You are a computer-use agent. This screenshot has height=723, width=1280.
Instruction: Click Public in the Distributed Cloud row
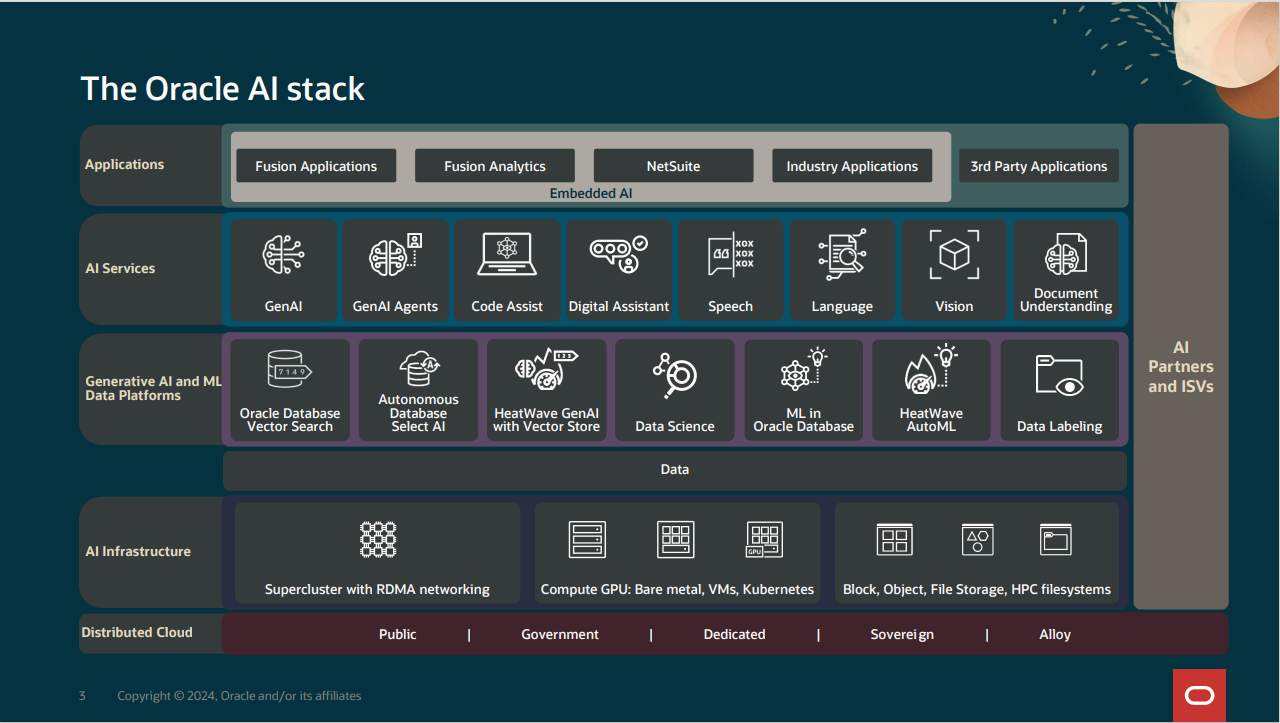coord(398,634)
